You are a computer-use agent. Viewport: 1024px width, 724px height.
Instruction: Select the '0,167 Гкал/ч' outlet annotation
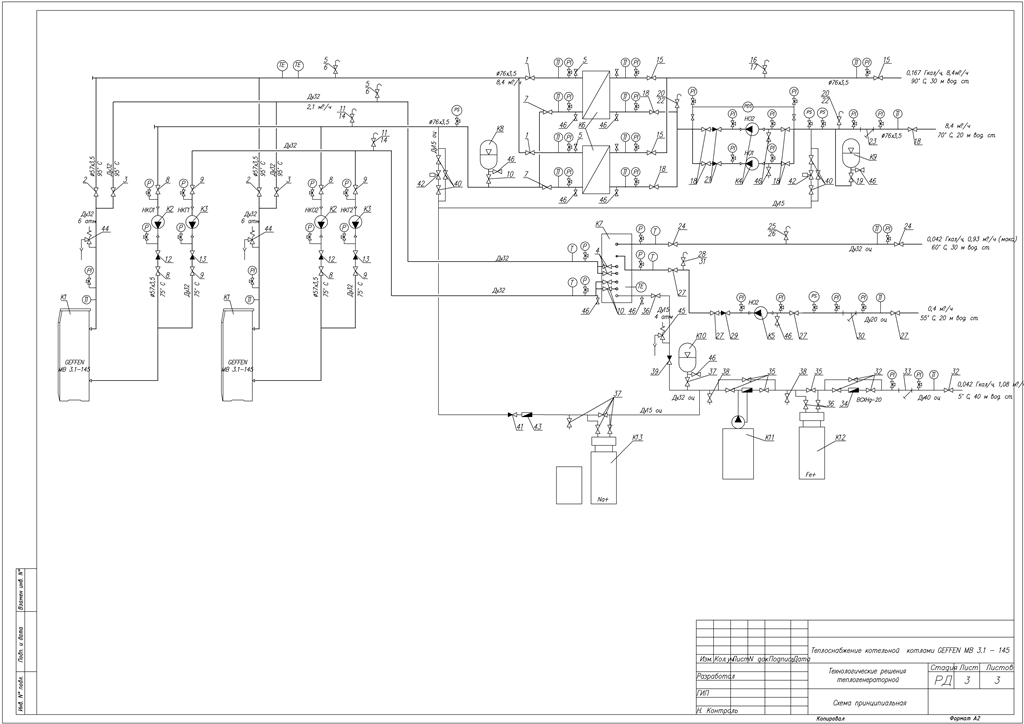[x=925, y=73]
